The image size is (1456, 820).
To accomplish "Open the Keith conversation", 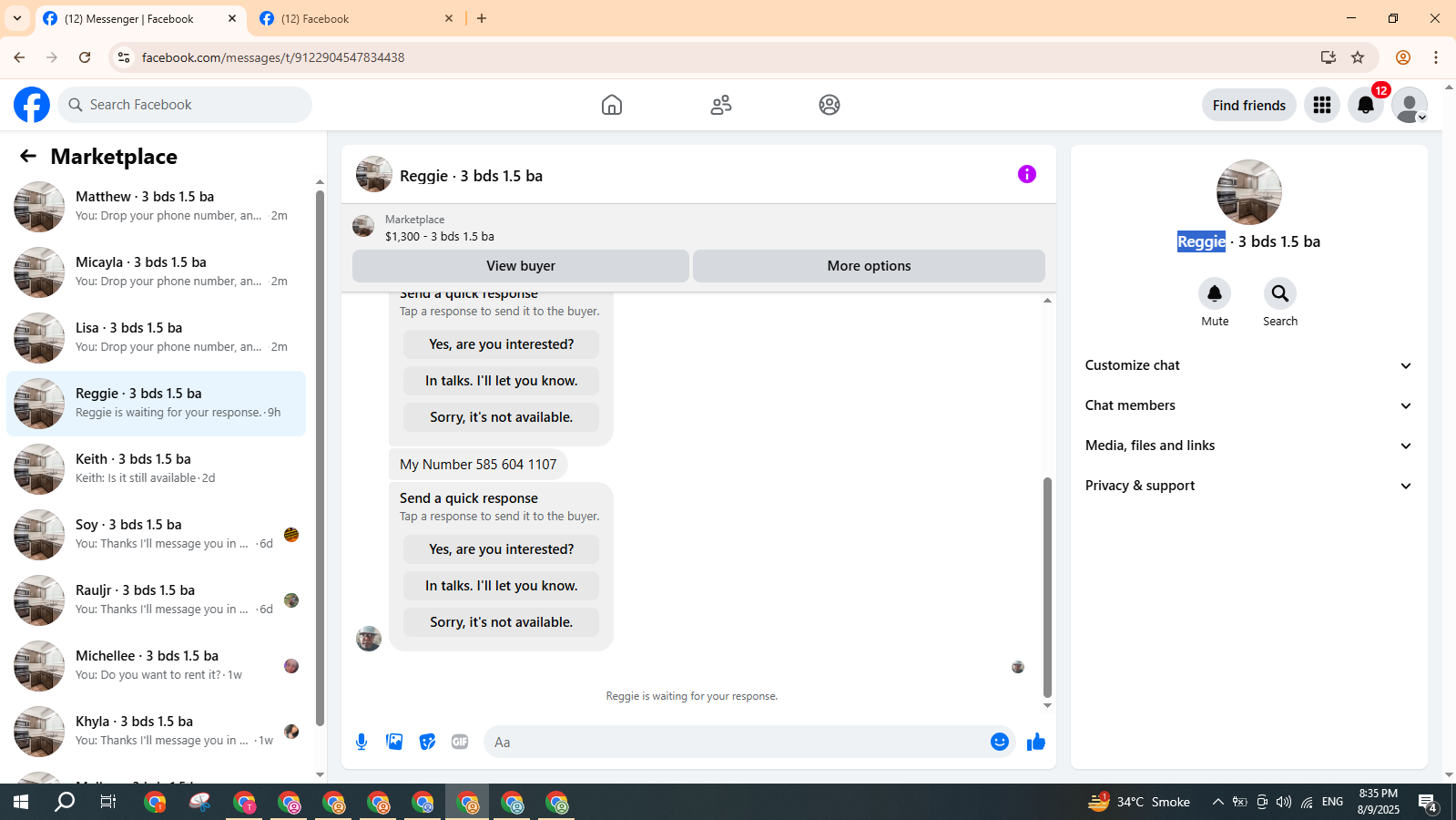I will (157, 469).
